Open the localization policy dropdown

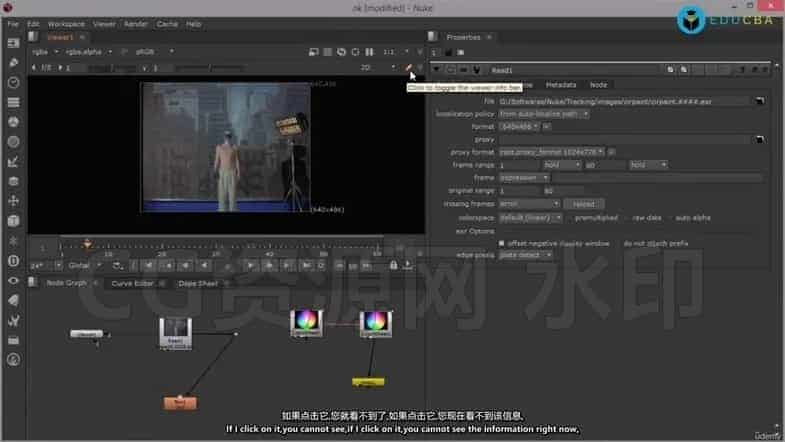pyautogui.click(x=544, y=114)
